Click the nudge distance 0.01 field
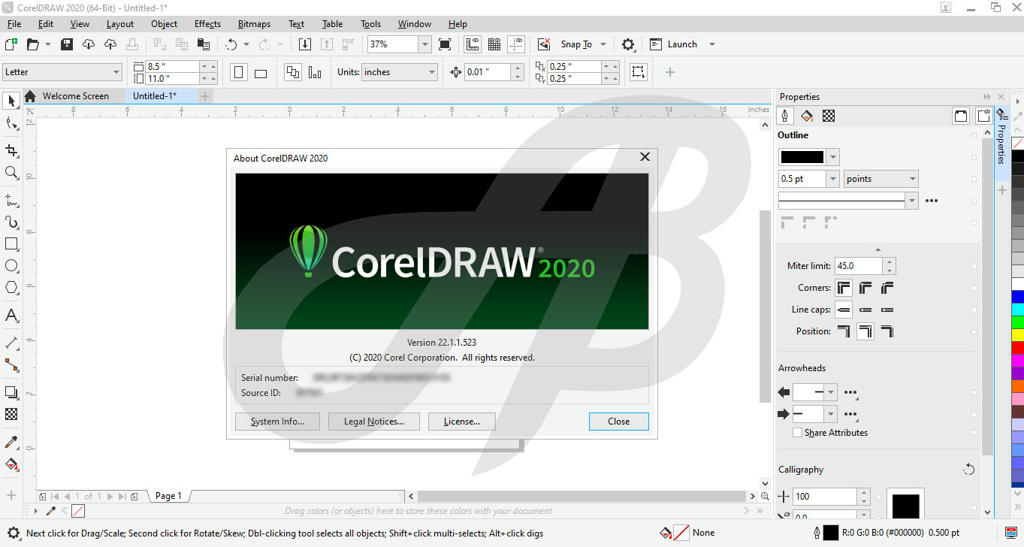 point(488,72)
